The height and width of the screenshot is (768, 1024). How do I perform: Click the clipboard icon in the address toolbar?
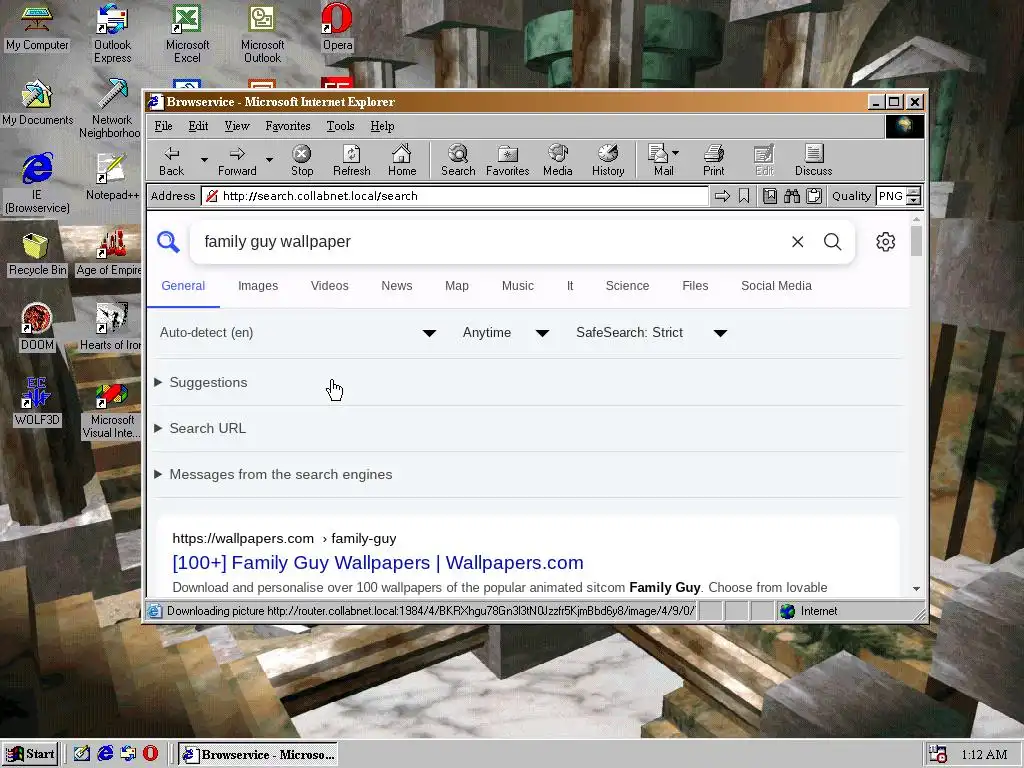(814, 196)
